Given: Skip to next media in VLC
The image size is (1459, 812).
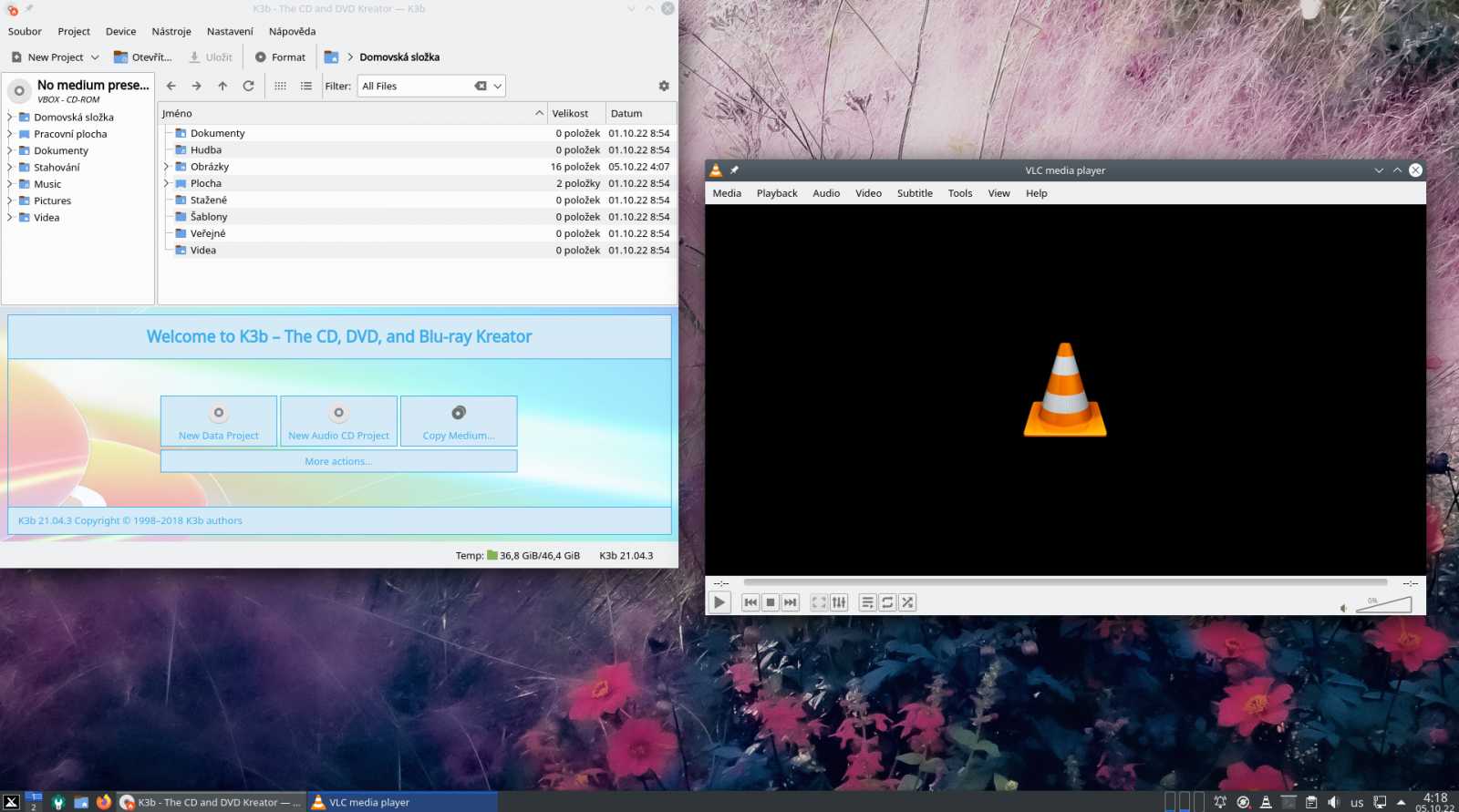Looking at the screenshot, I should (x=791, y=602).
